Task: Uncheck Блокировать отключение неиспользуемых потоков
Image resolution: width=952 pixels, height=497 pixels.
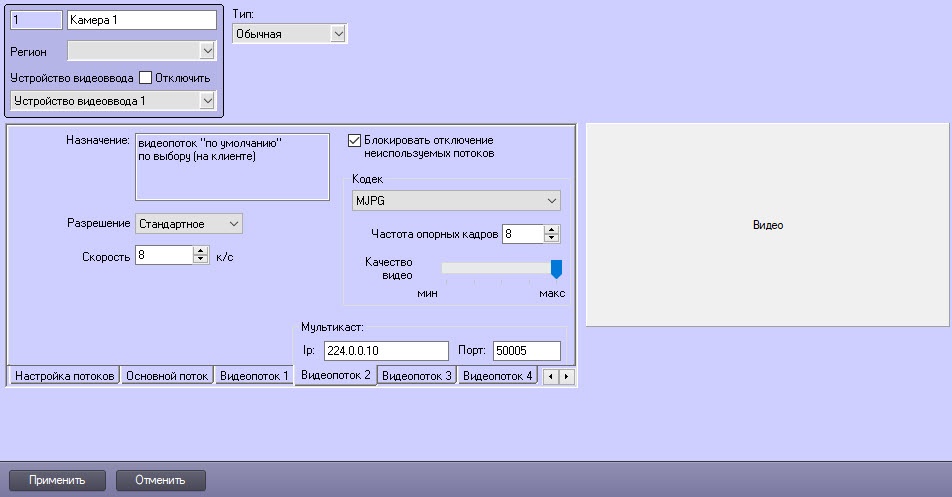Action: (354, 141)
